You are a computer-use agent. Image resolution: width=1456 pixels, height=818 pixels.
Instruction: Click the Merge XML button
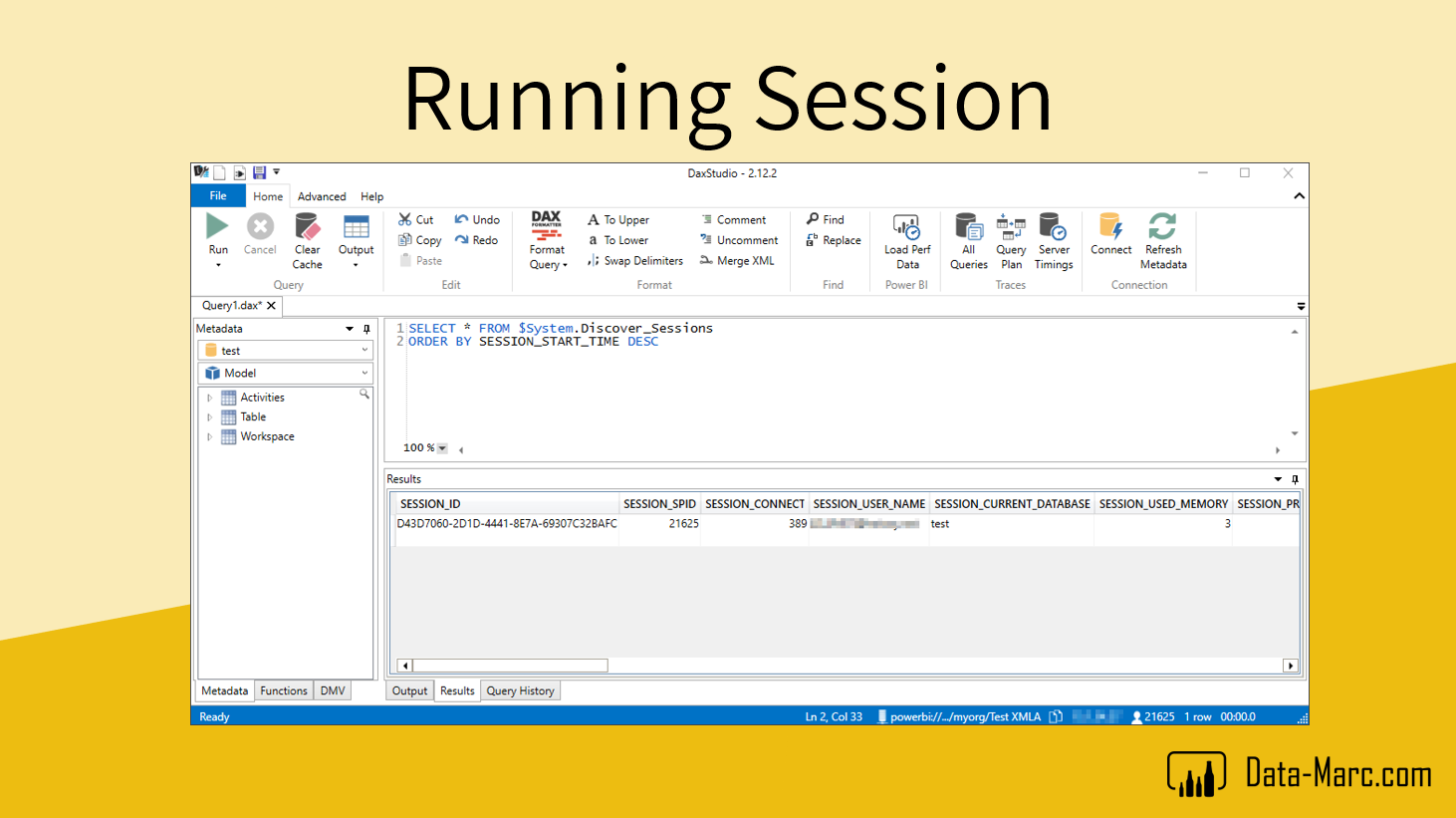(x=737, y=261)
